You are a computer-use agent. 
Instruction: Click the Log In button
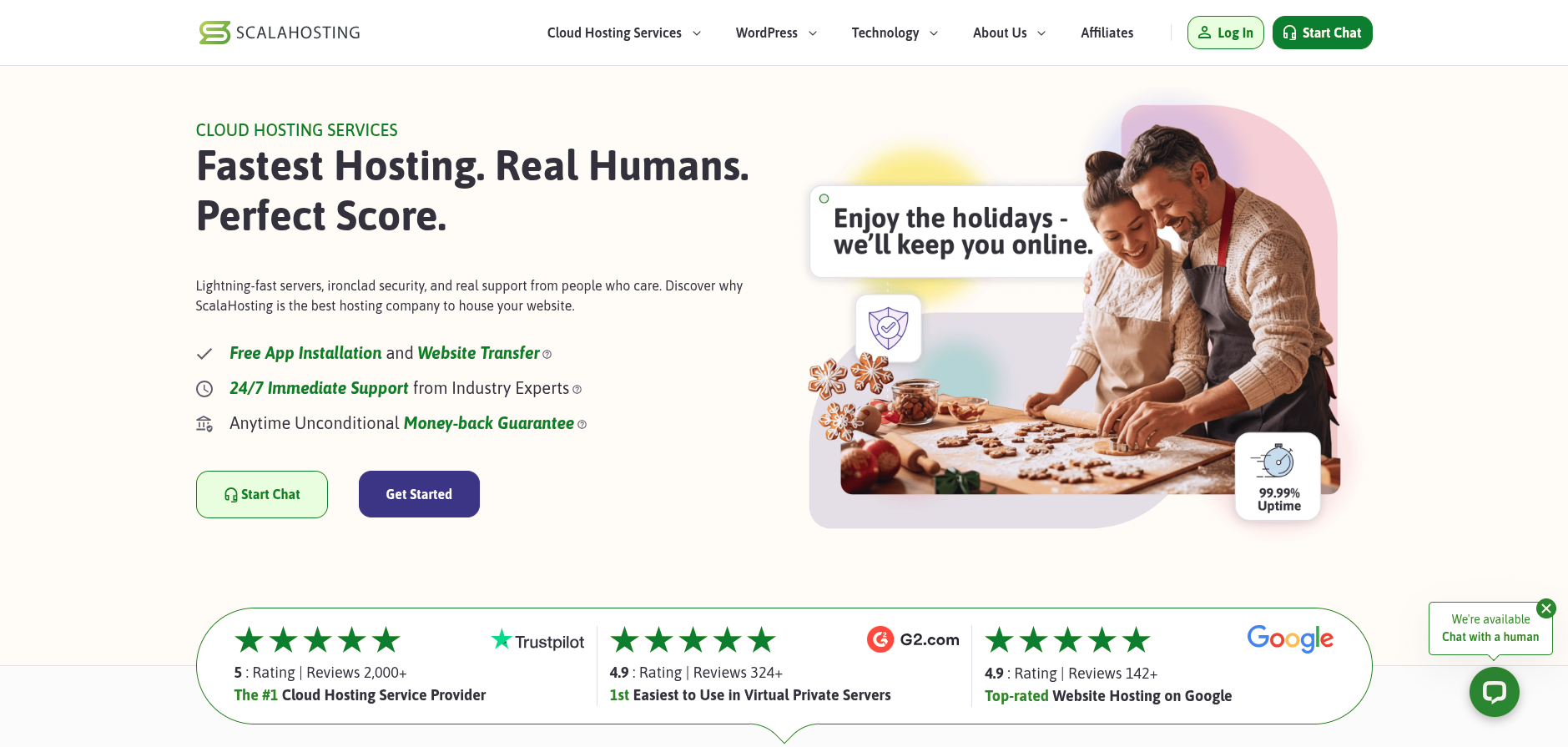[1226, 33]
